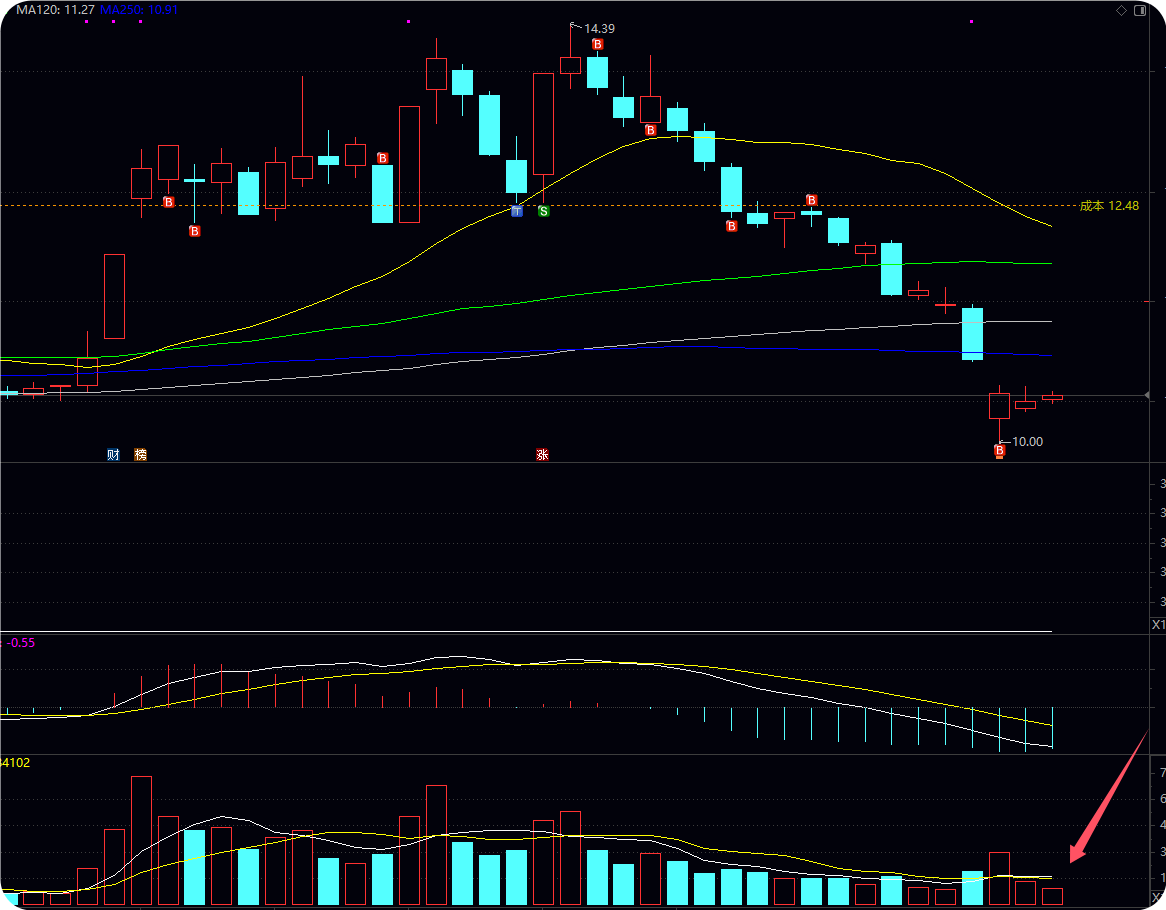Click the B marker beside 14.39 high
Viewport: 1166px width, 910px height.
(x=597, y=45)
